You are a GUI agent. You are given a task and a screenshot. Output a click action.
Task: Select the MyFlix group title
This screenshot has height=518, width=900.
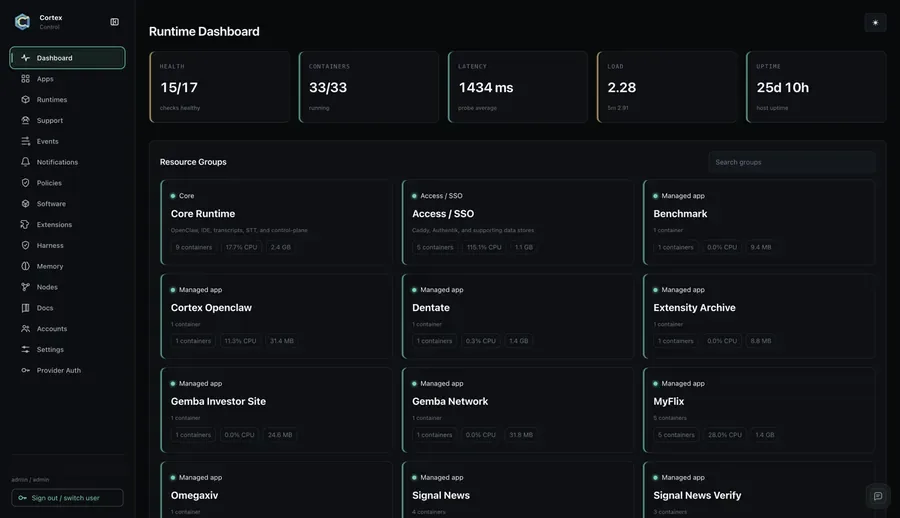tap(669, 401)
